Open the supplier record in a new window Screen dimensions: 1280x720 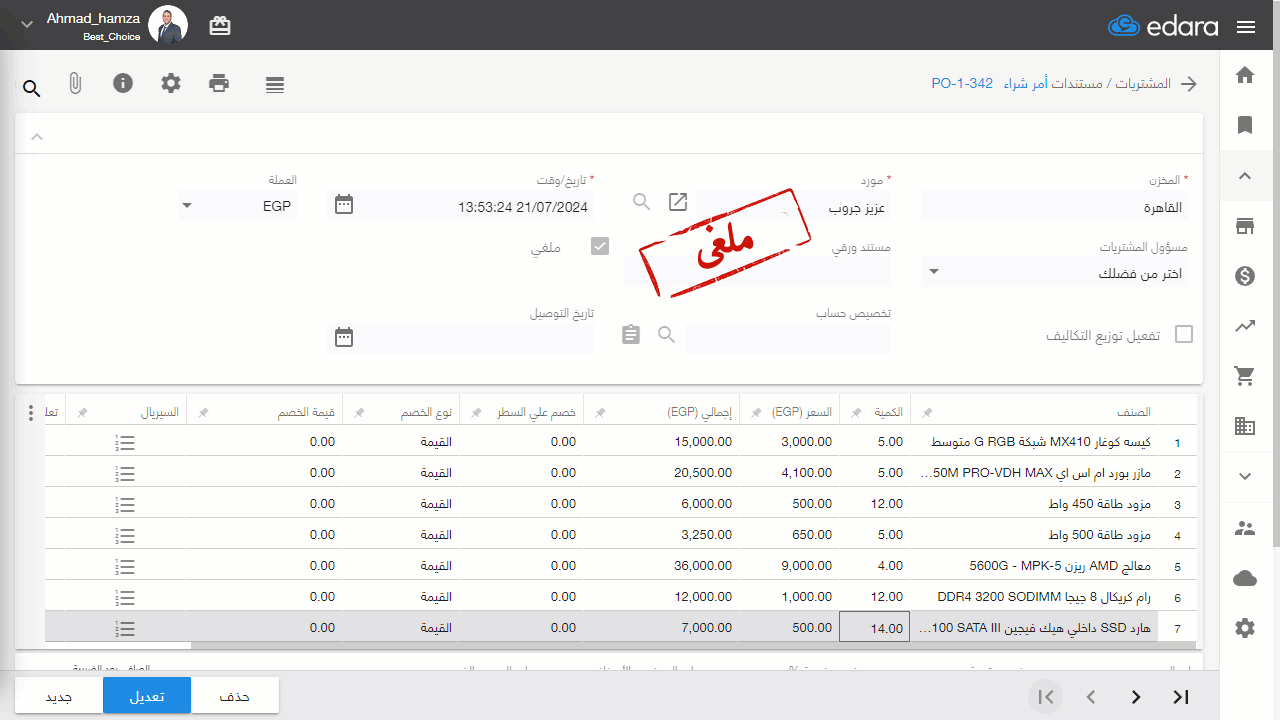678,202
